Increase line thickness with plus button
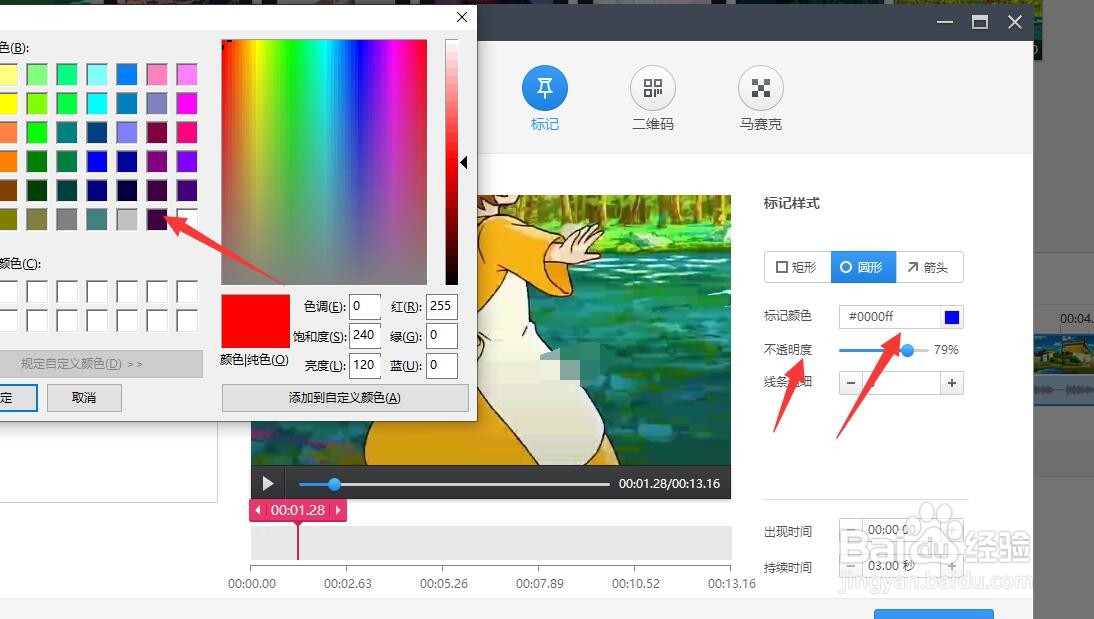Screen dimensions: 1094x619 coord(952,383)
